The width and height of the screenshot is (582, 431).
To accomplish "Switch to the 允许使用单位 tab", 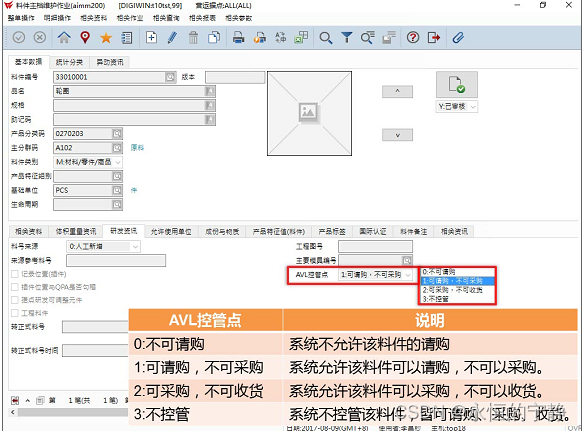I will point(171,232).
